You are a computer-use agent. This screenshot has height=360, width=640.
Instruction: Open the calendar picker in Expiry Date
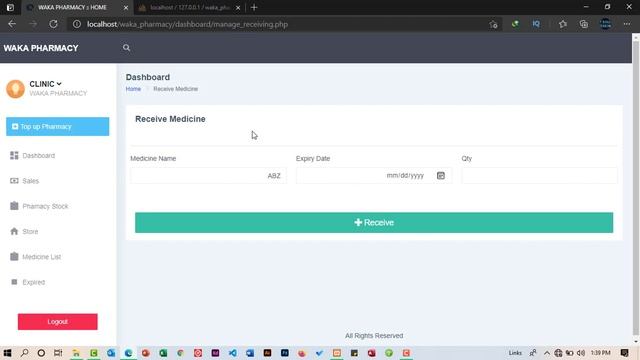click(x=441, y=176)
